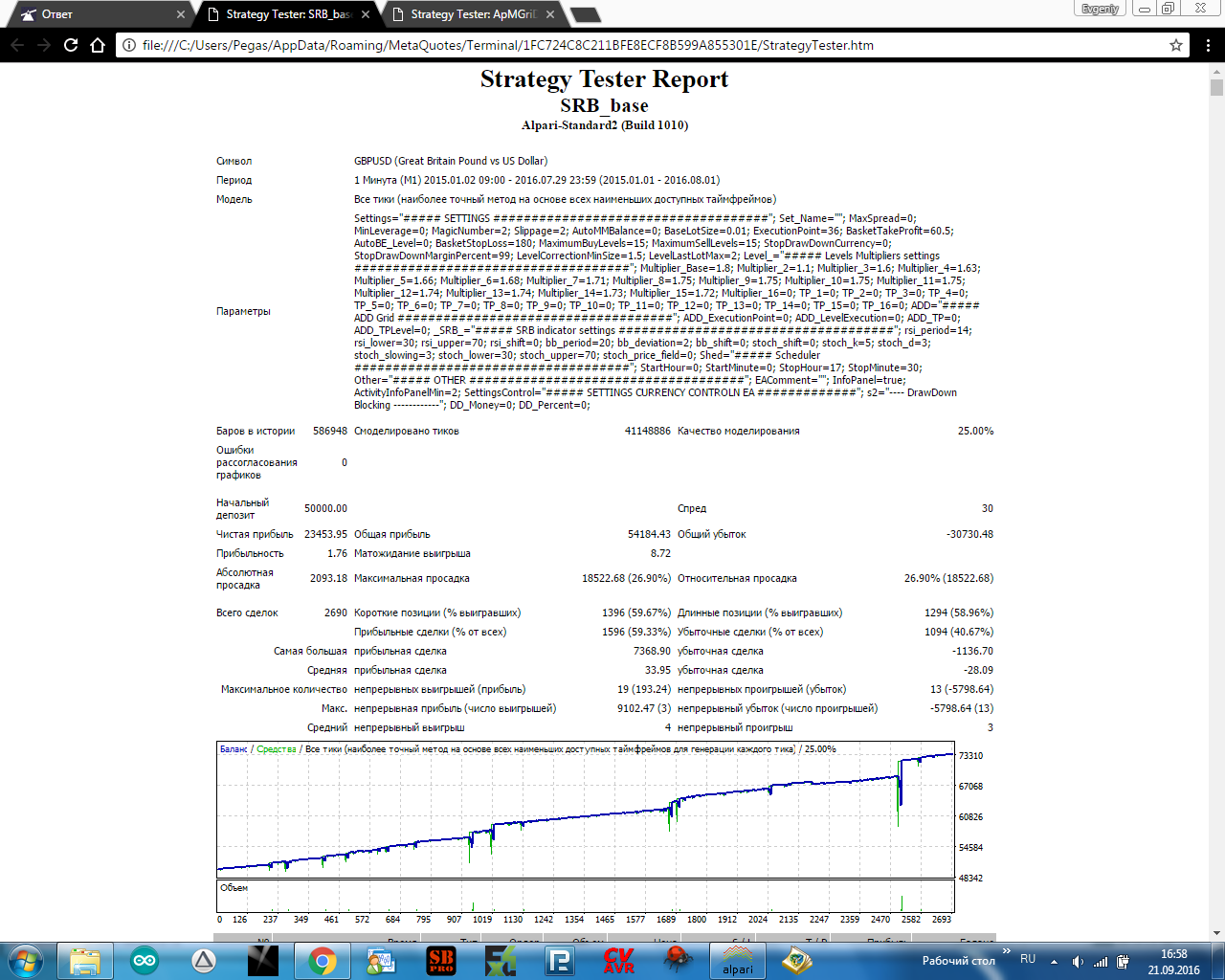1225x980 pixels.
Task: Click the 'Alpari-Standard2 (Build 1010)' line
Action: click(x=605, y=125)
